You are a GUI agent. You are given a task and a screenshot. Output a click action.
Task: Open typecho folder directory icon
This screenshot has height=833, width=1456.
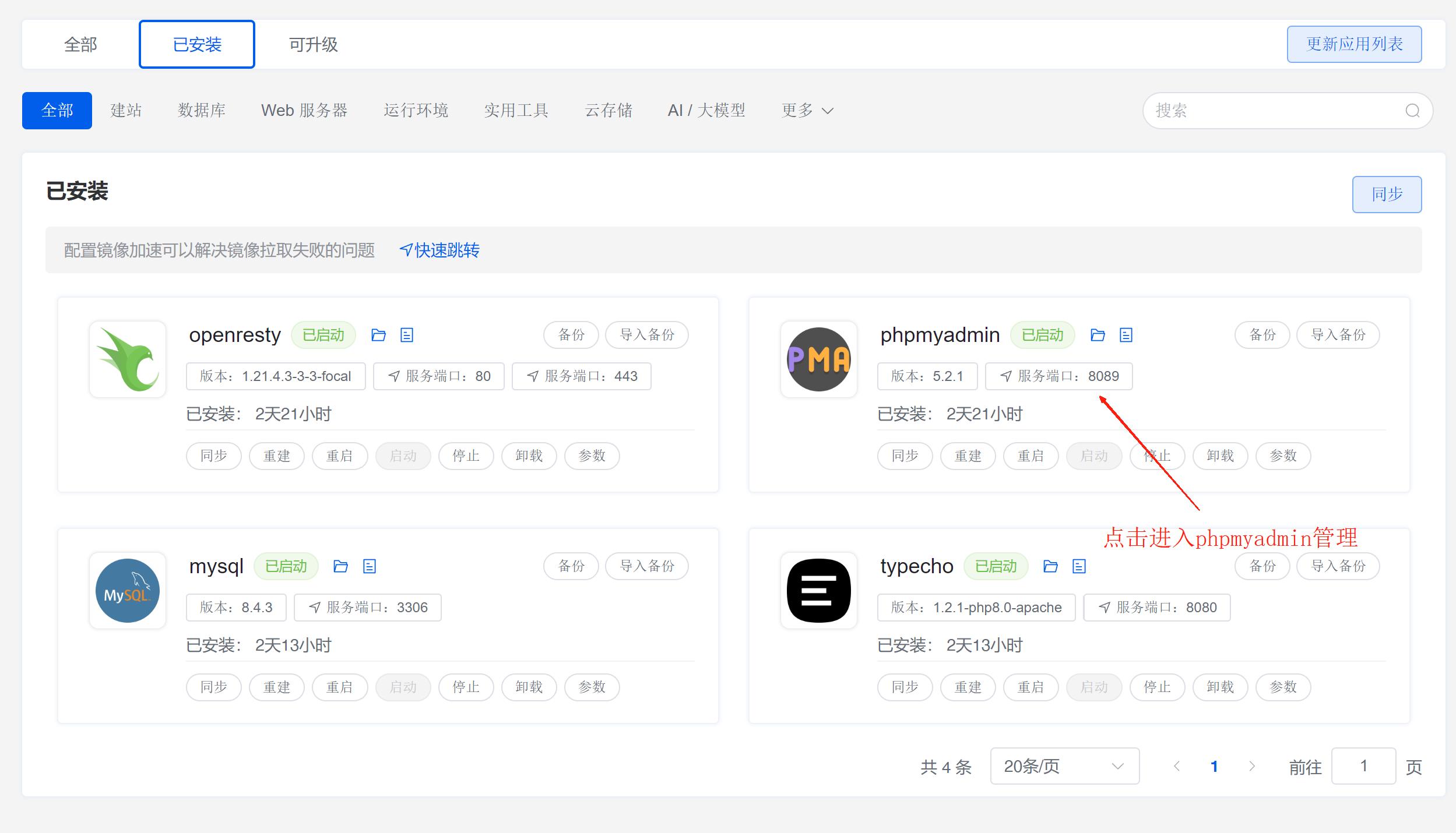click(x=1050, y=566)
